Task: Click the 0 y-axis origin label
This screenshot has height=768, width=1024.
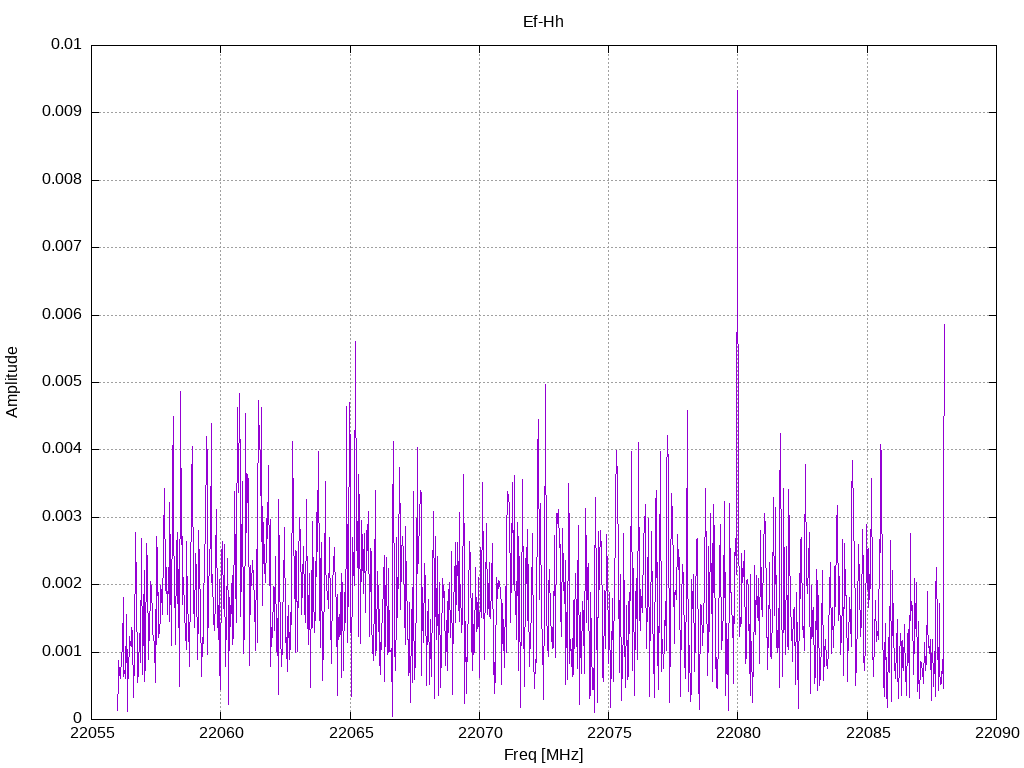Action: (x=77, y=719)
